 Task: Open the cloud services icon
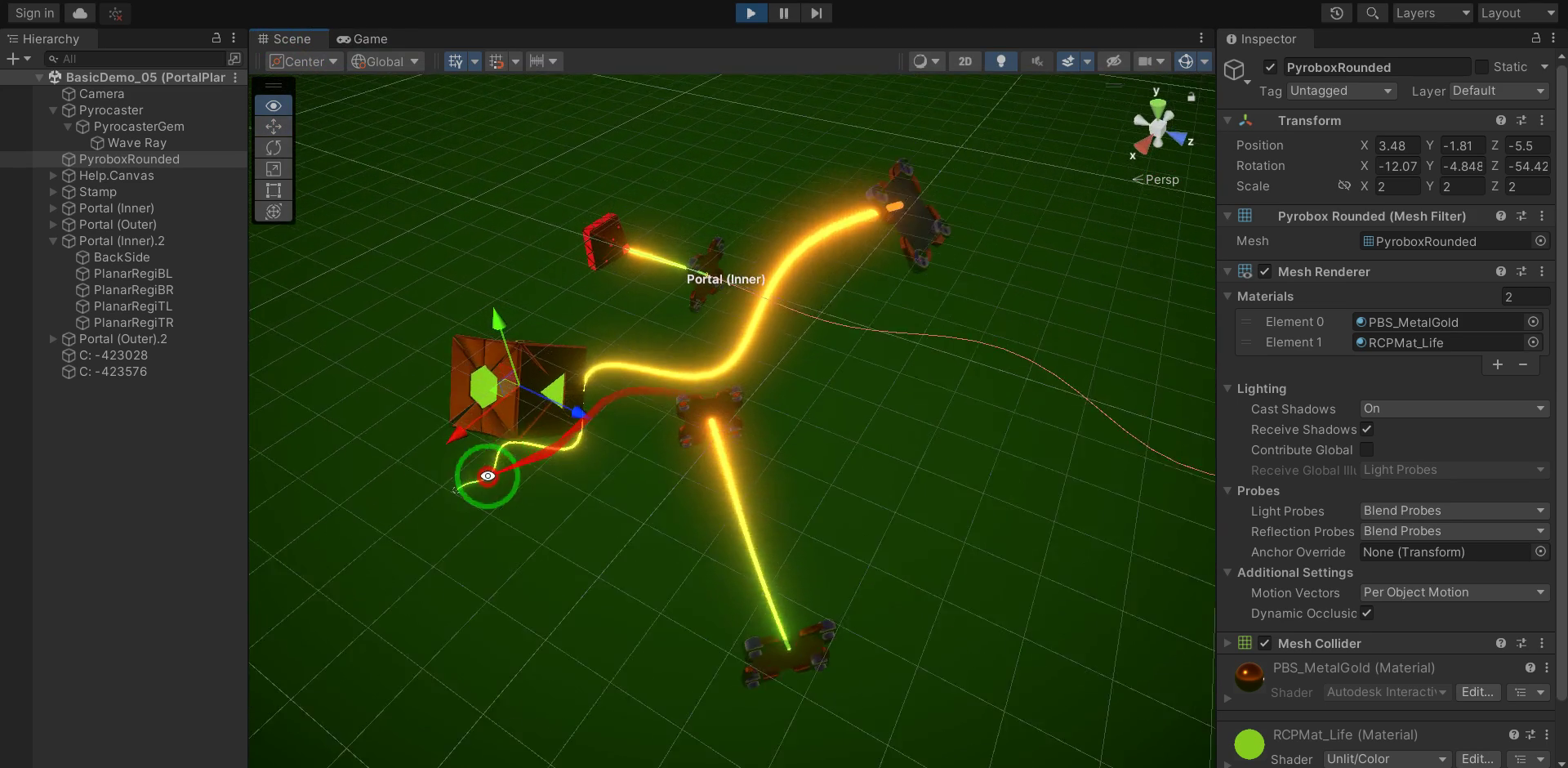(x=80, y=13)
